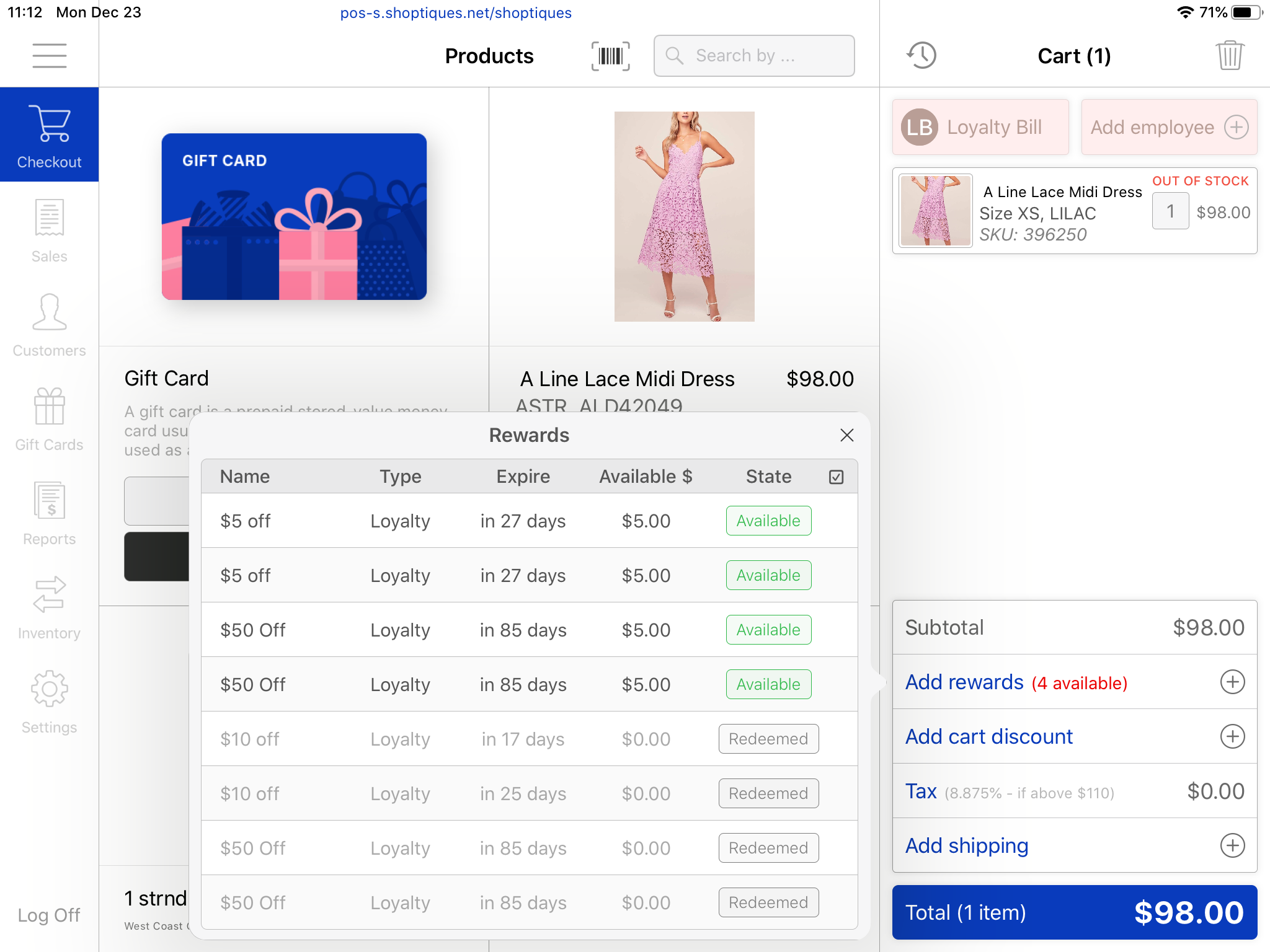1270x952 pixels.
Task: Tap the State column header
Action: (768, 476)
